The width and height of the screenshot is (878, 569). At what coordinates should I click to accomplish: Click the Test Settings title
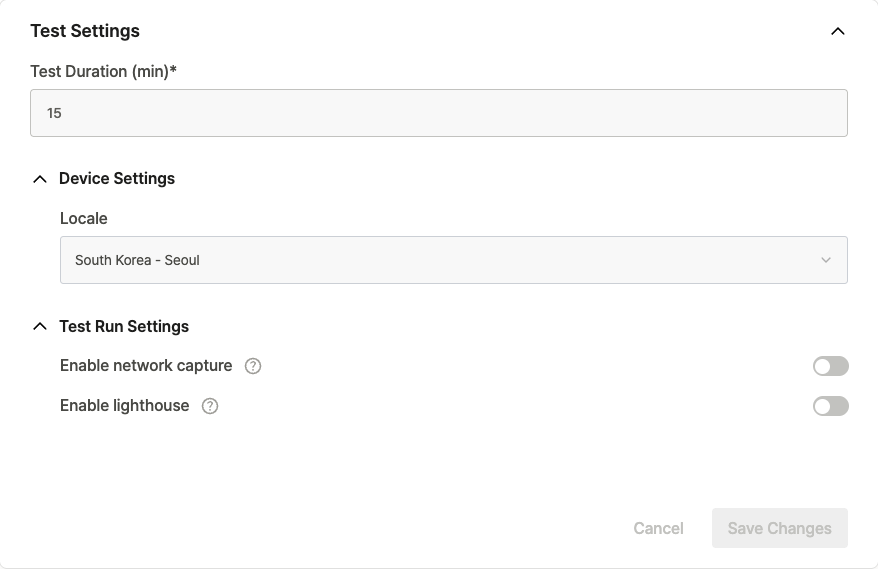85,31
